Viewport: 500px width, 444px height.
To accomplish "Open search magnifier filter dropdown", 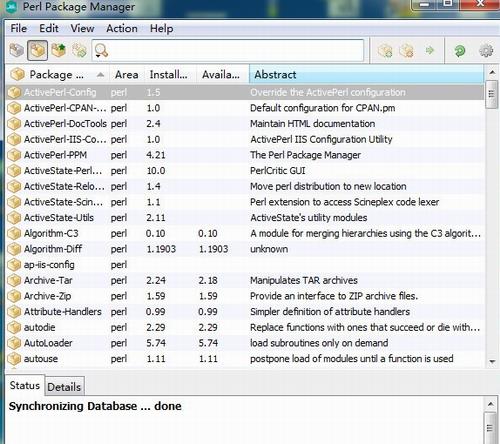I will coord(101,51).
